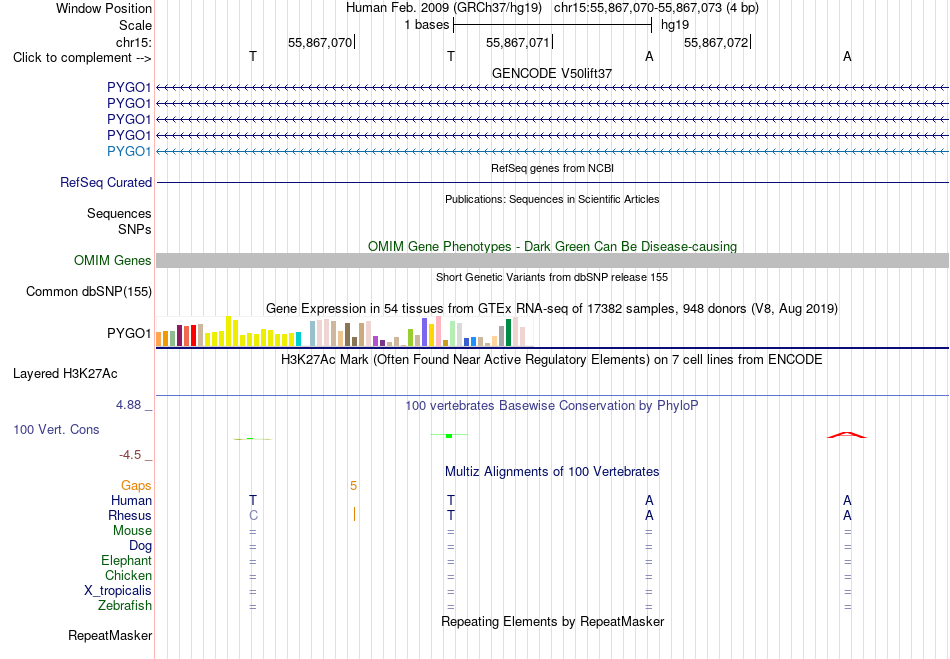Click the 55,867,072 position marker
The image size is (950, 659).
coord(716,42)
